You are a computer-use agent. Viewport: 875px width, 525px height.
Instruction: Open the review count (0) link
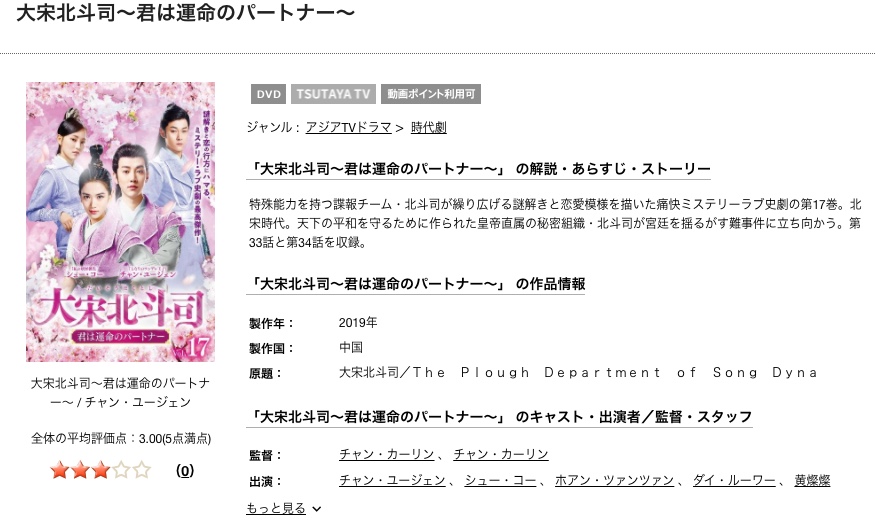pos(185,470)
